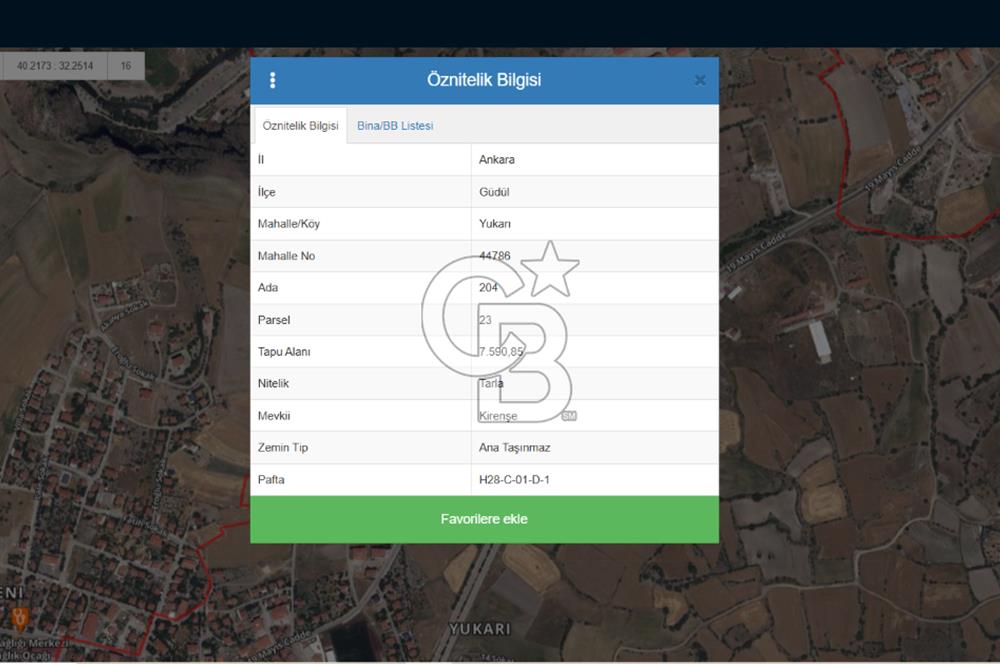Select the Ana Taşınmaz value

click(514, 448)
